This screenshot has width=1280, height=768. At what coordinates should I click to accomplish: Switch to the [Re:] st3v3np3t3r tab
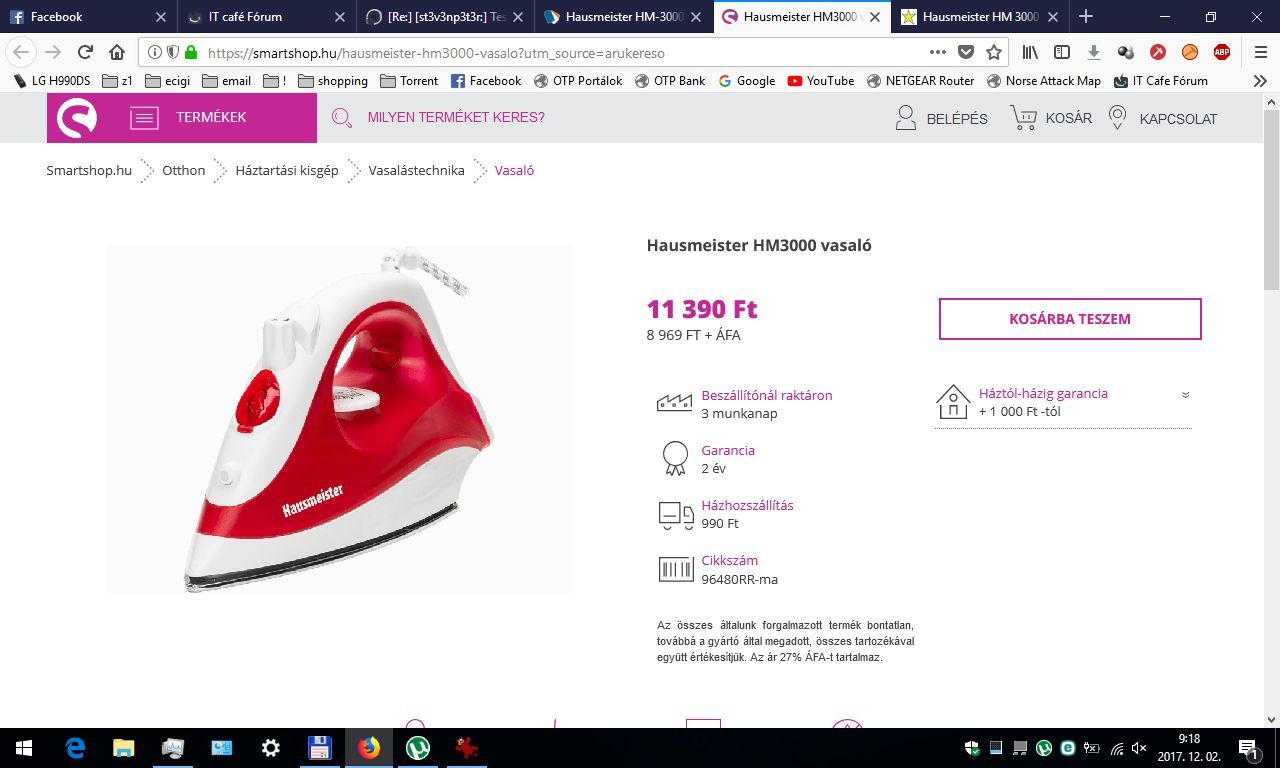tap(445, 16)
